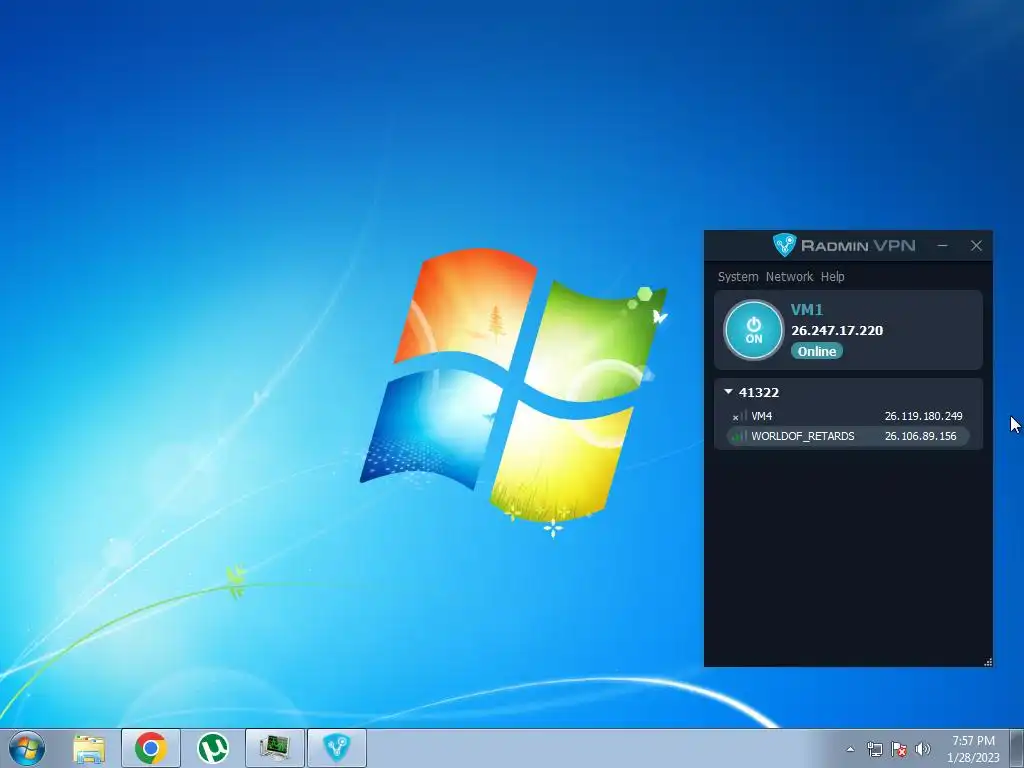Image resolution: width=1024 pixels, height=768 pixels.
Task: Click the IP address 26.119.180.249
Action: [923, 416]
